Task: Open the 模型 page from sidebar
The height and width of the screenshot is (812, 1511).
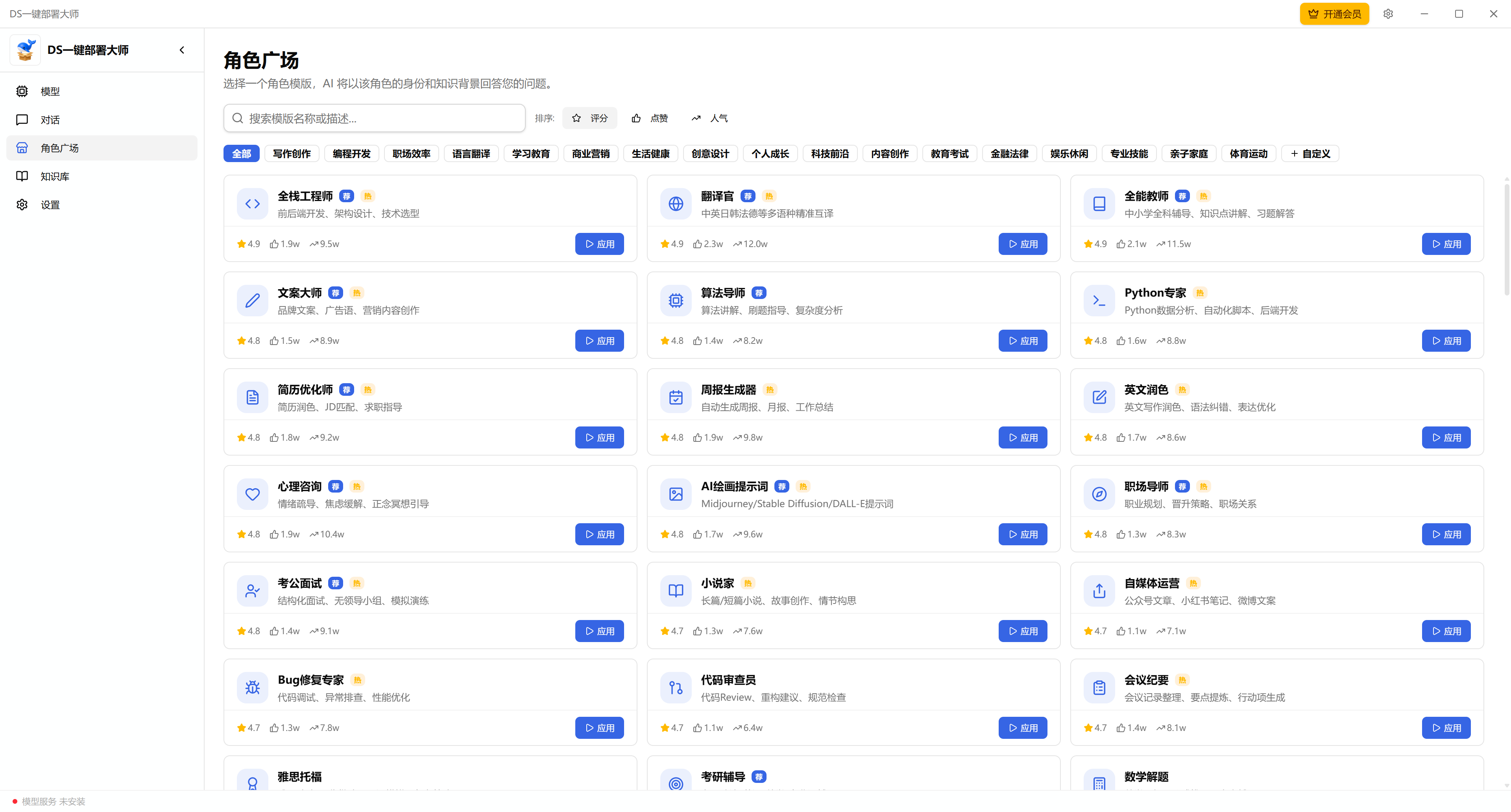Action: click(102, 91)
